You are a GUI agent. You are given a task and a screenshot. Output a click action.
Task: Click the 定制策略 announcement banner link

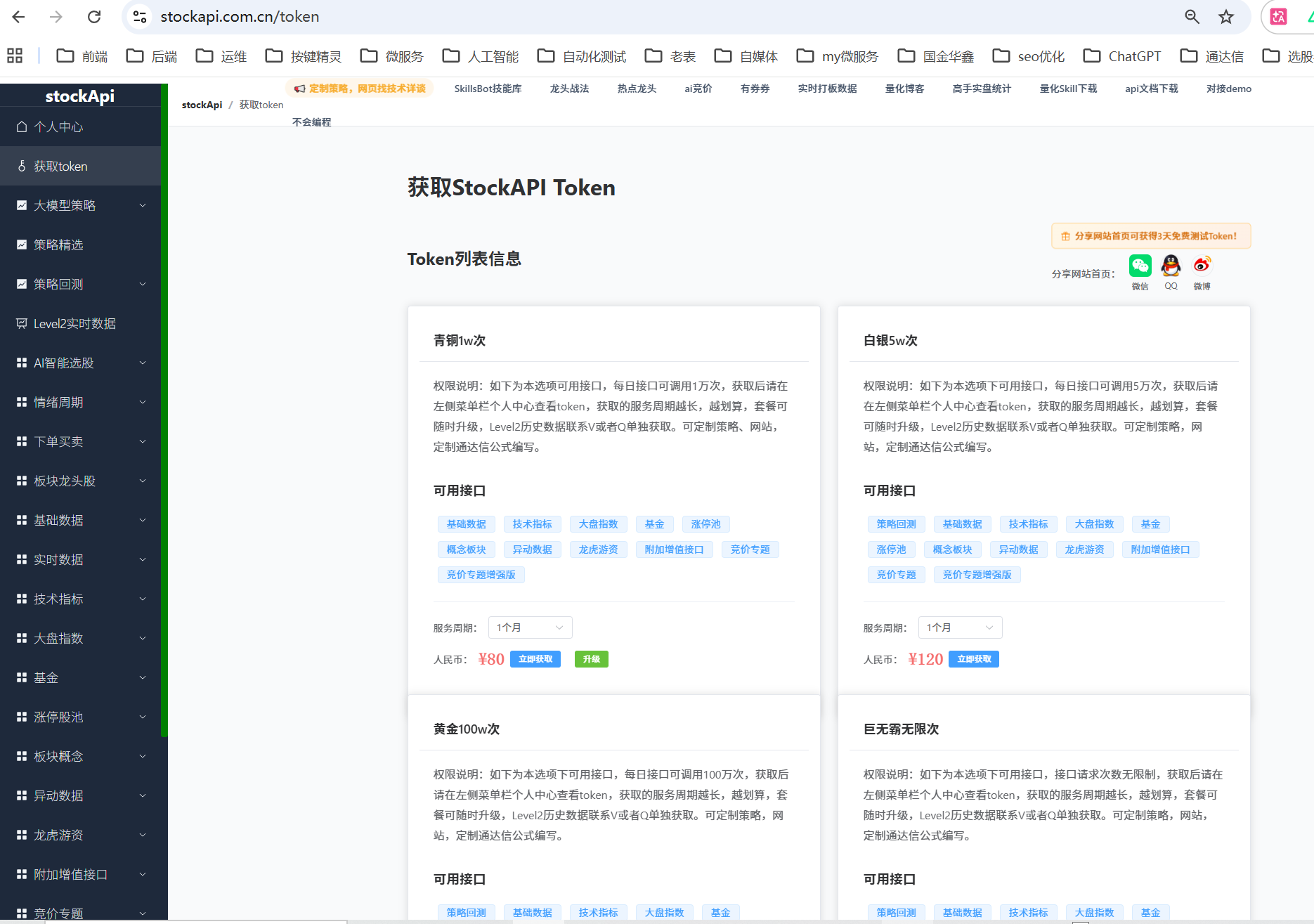pos(360,89)
